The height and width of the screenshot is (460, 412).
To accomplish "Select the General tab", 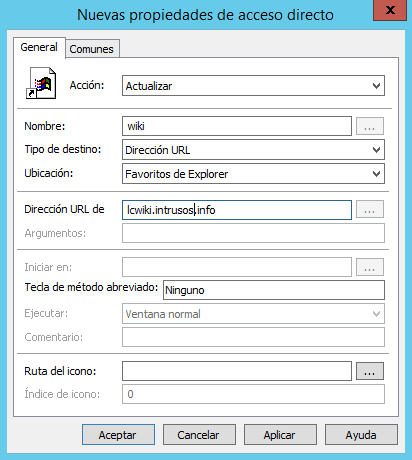I will tap(39, 47).
